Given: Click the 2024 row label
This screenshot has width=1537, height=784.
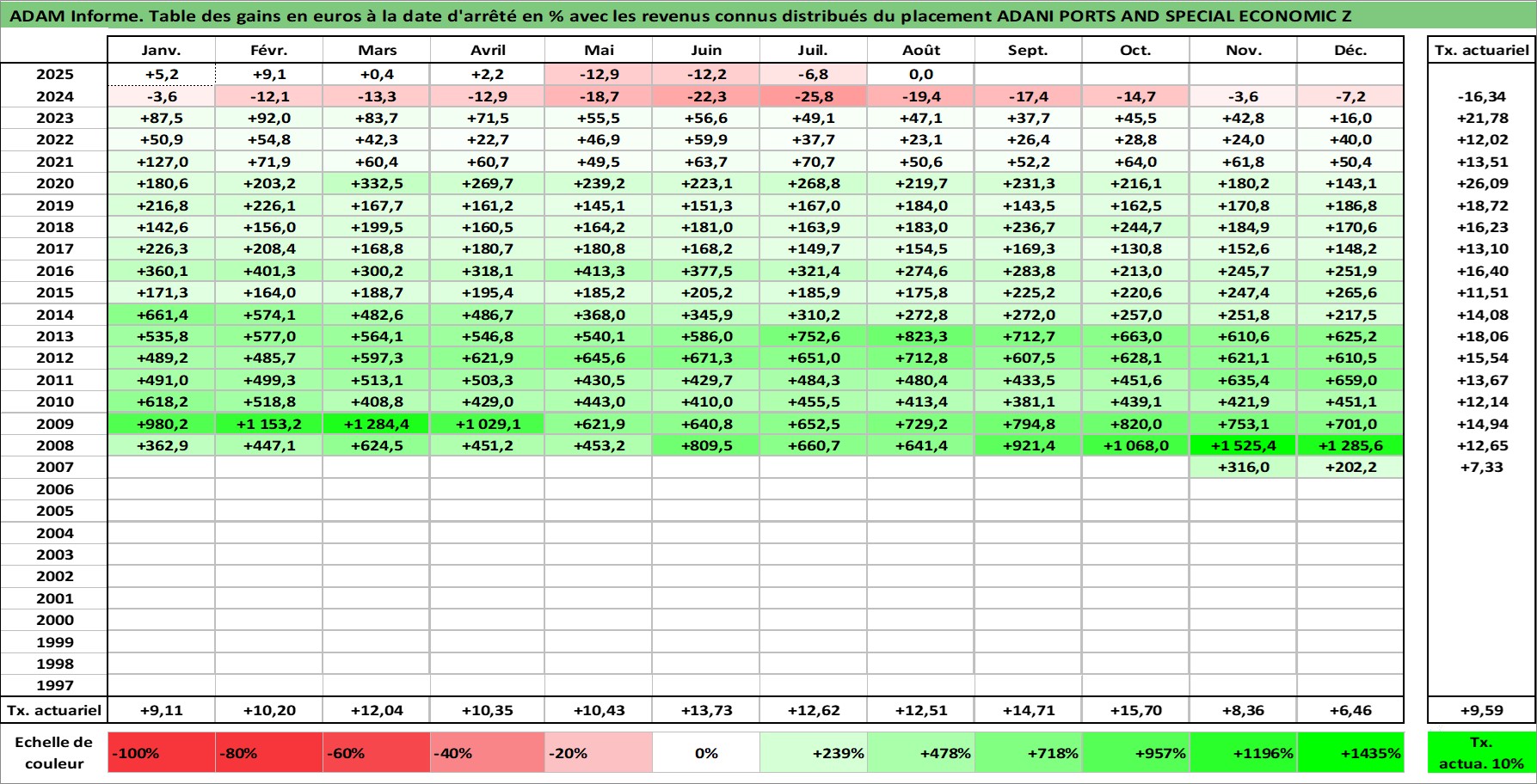Looking at the screenshot, I should (x=54, y=96).
